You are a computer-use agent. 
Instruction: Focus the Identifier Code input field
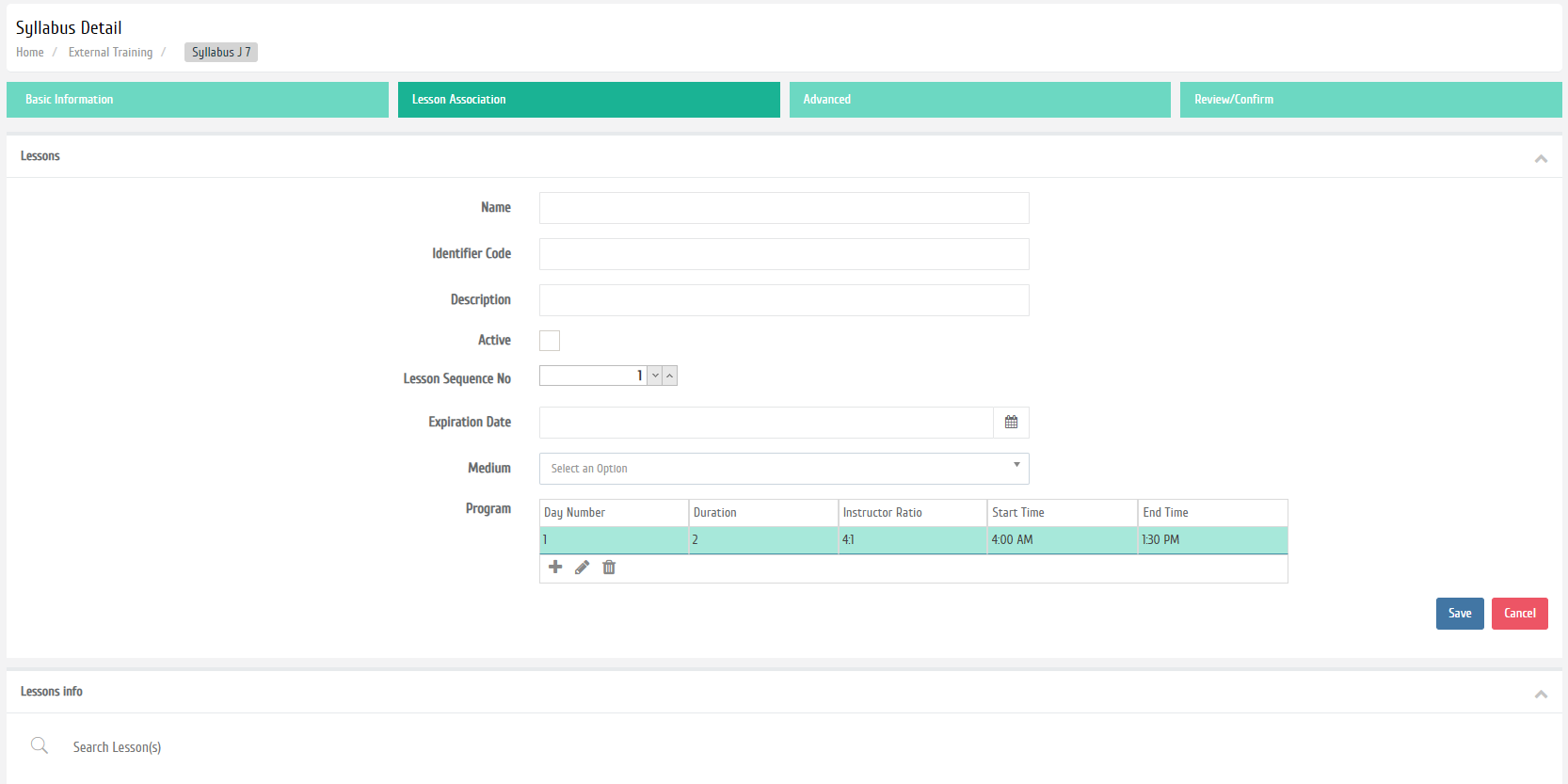tap(783, 254)
